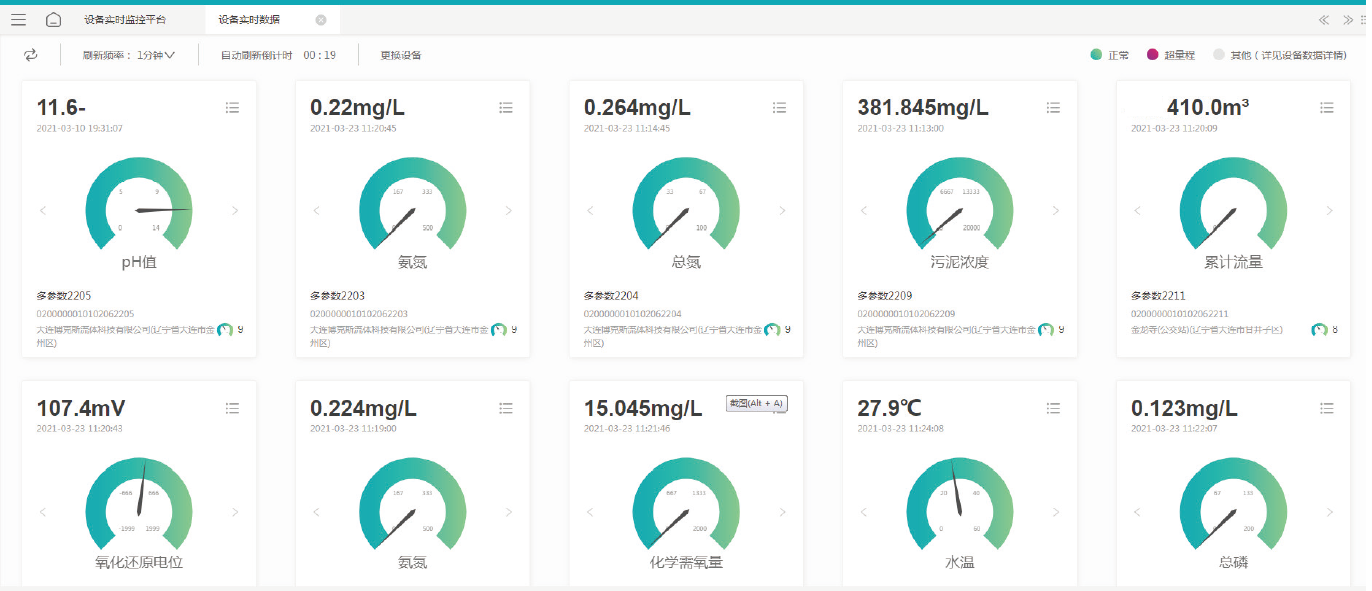
Task: Toggle the 正常 legend indicator
Action: point(1096,55)
